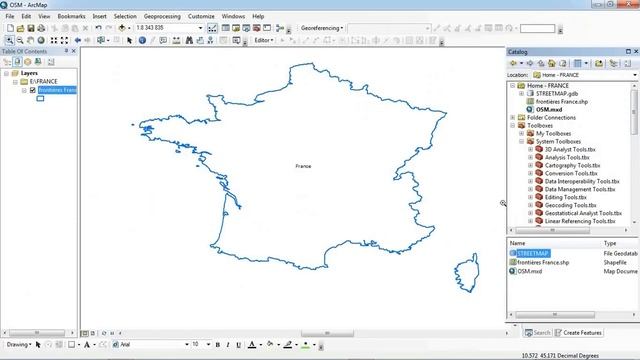Image resolution: width=640 pixels, height=360 pixels.
Task: Click the Add Data icon
Action: click(122, 28)
